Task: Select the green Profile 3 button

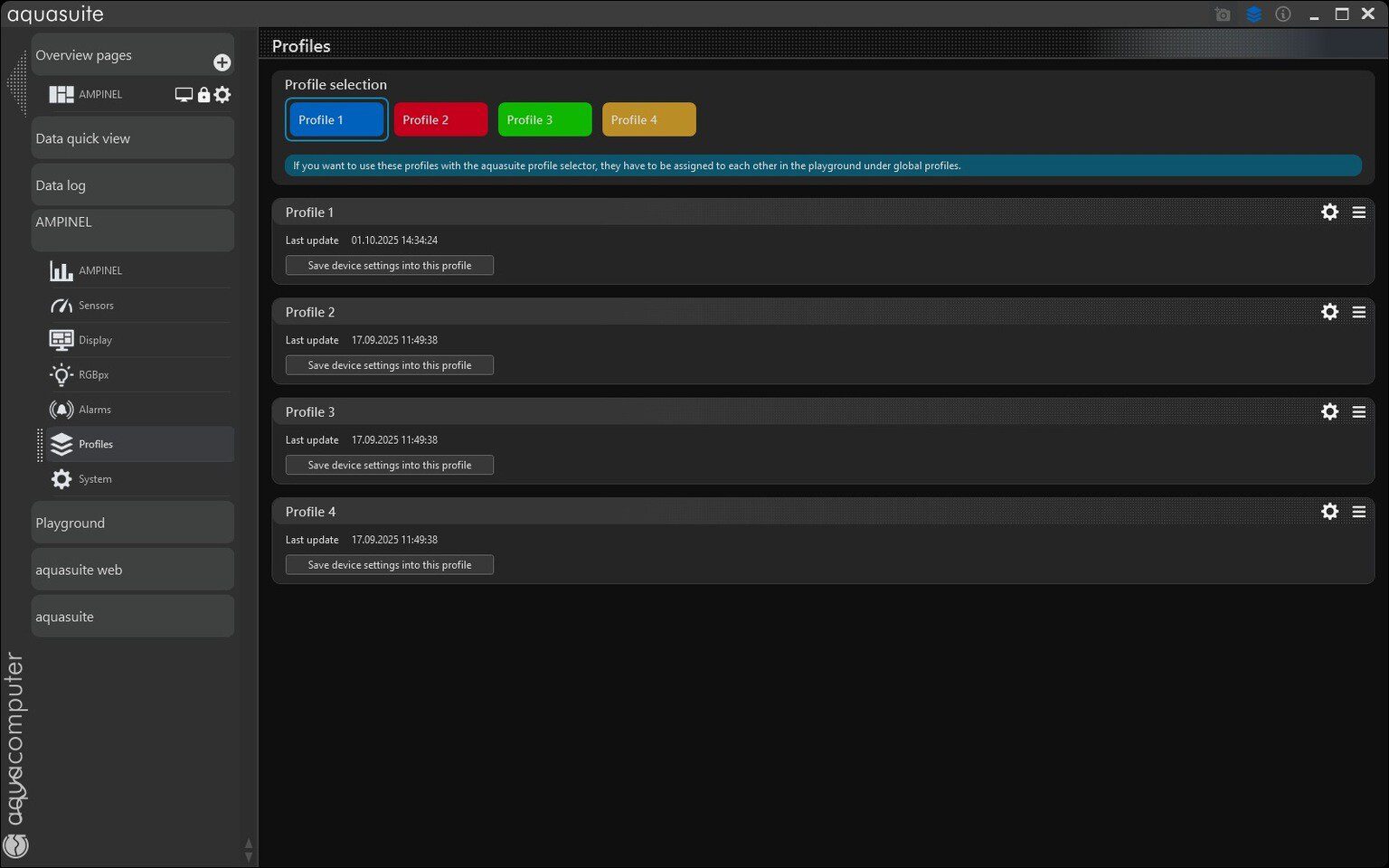Action: pos(544,119)
